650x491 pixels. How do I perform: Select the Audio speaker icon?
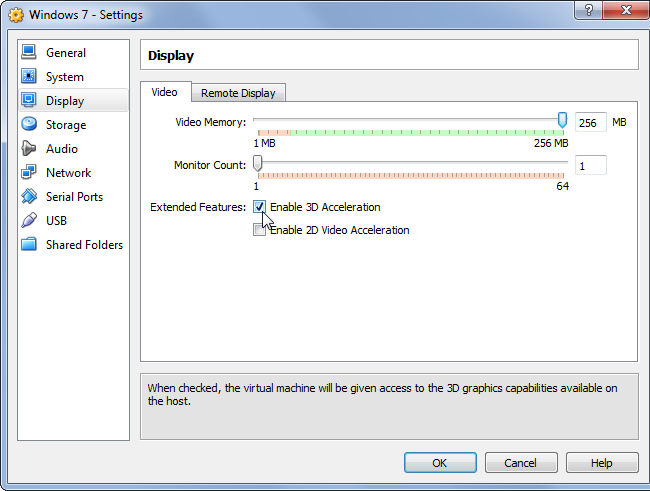tap(28, 148)
